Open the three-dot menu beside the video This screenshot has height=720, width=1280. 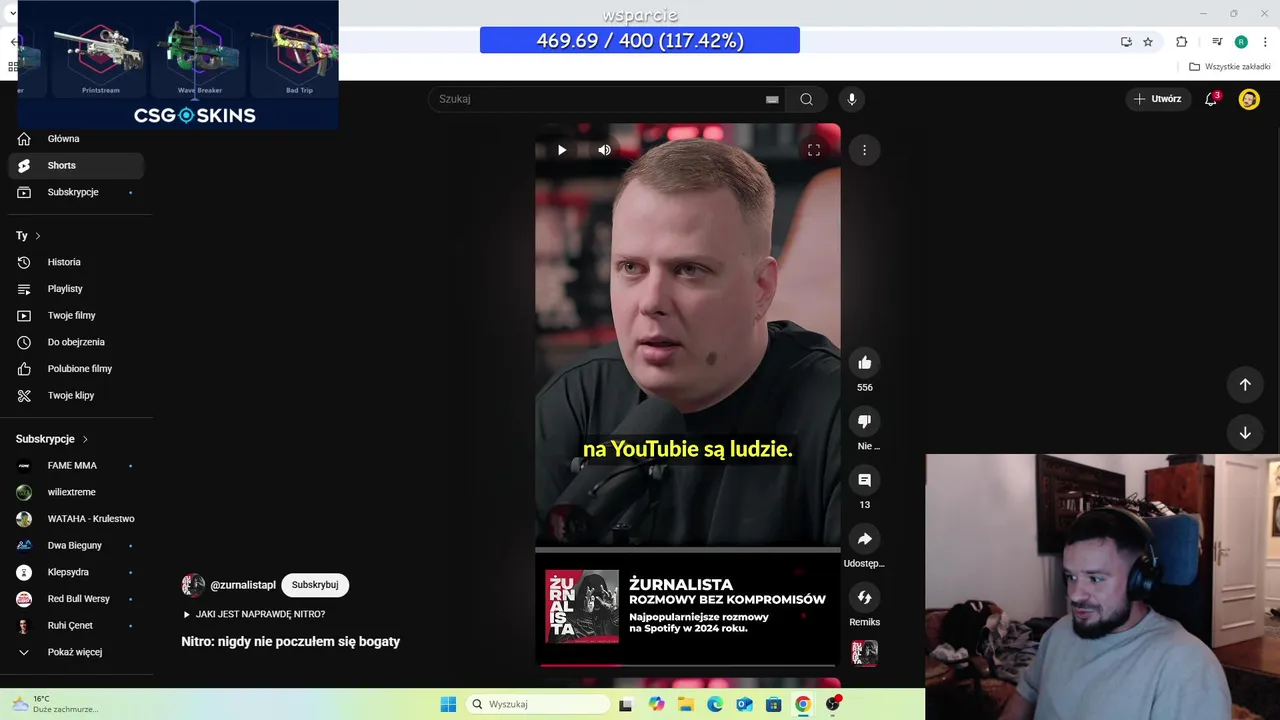point(864,150)
